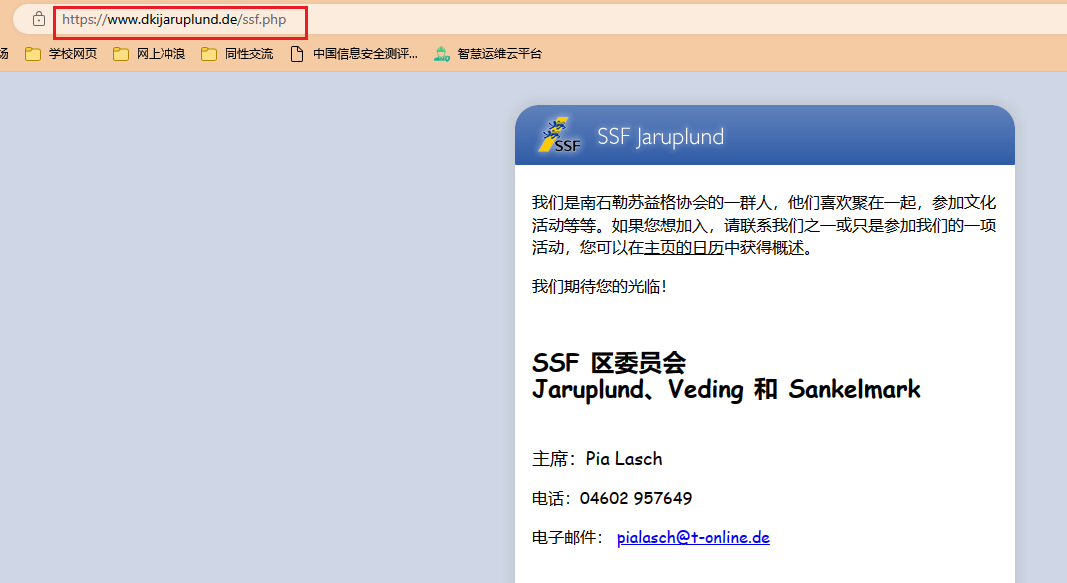Click the SSF Jaruplund header title

(x=660, y=137)
